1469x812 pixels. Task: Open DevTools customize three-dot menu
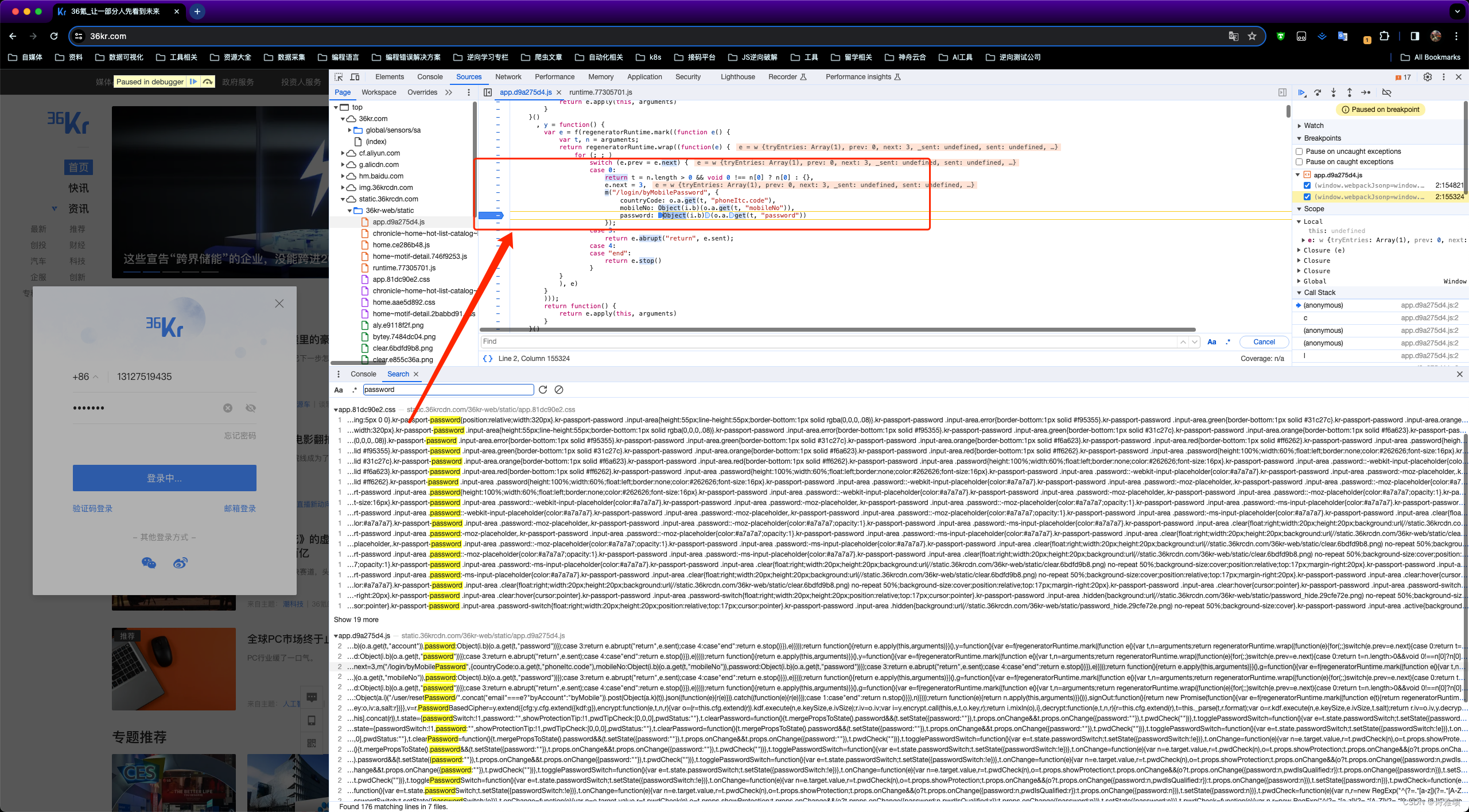tap(1444, 77)
